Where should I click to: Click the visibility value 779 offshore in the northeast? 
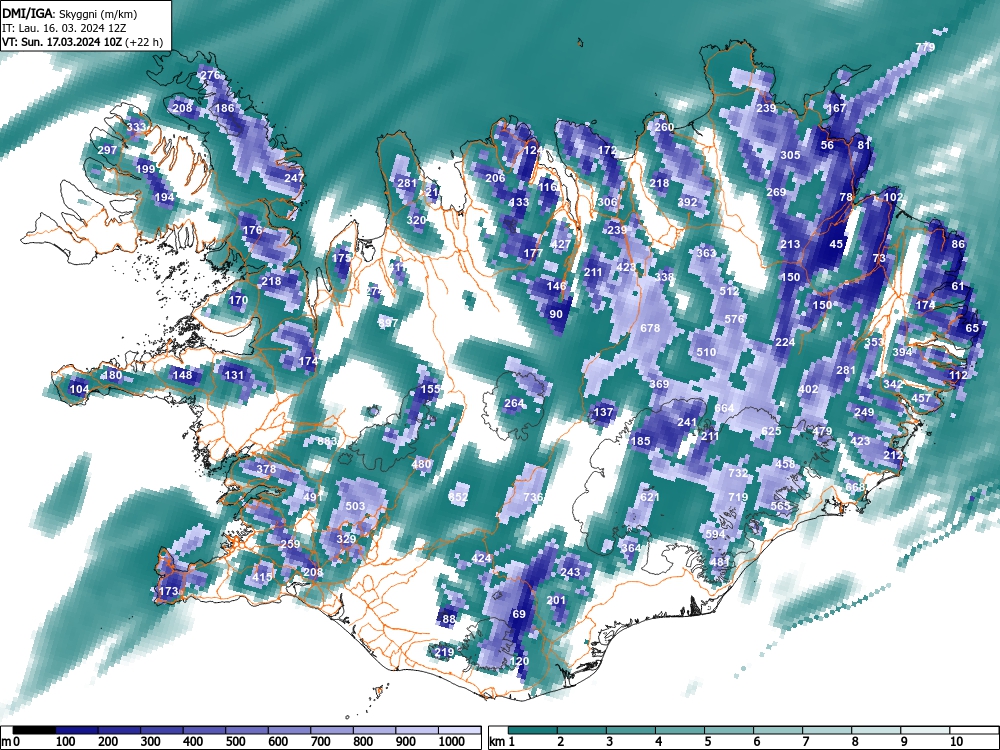pyautogui.click(x=925, y=47)
